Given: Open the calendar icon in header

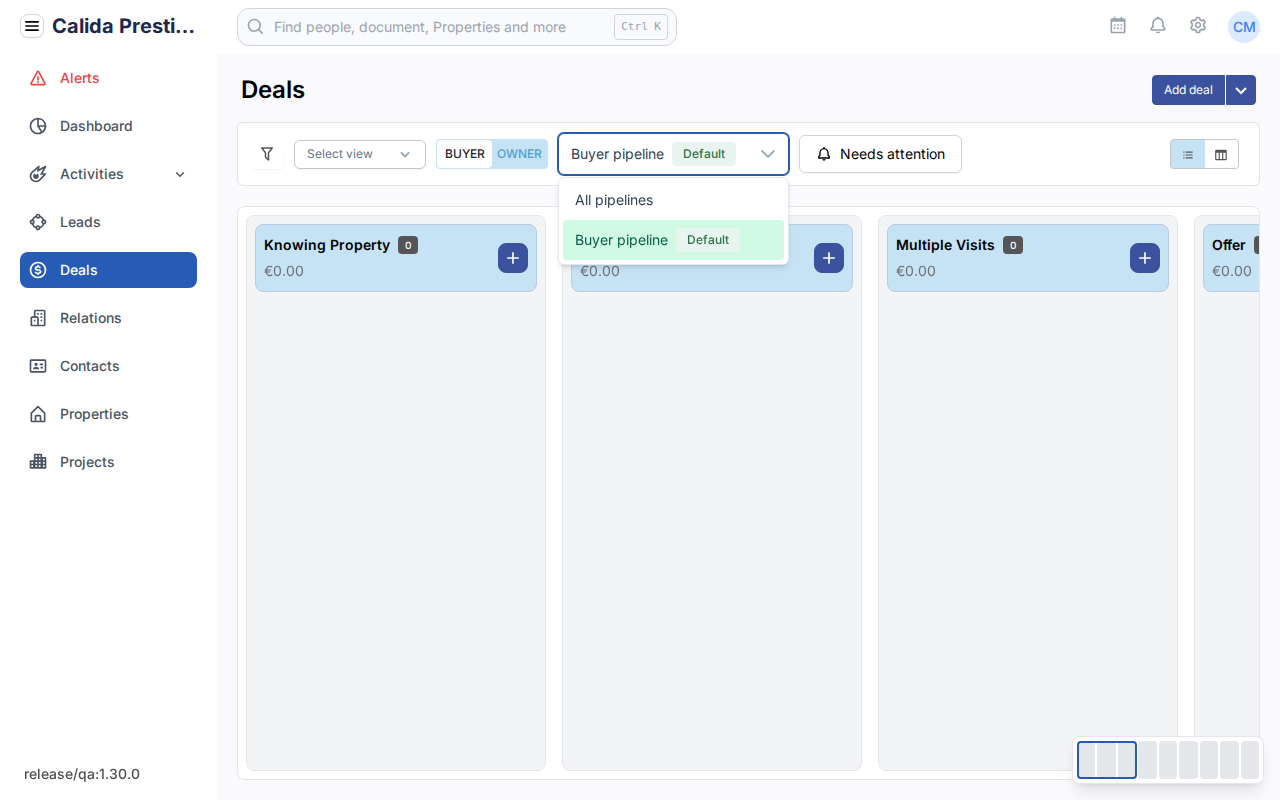Looking at the screenshot, I should (1118, 25).
